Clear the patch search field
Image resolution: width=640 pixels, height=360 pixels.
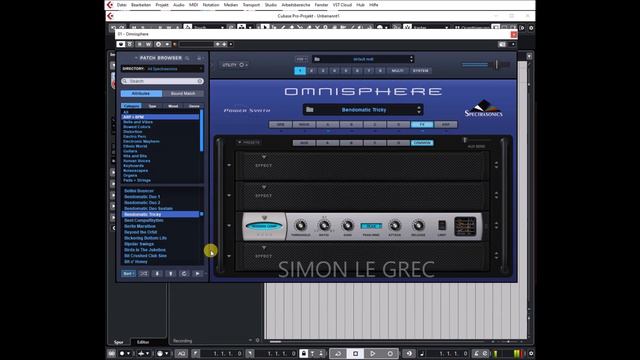point(200,81)
